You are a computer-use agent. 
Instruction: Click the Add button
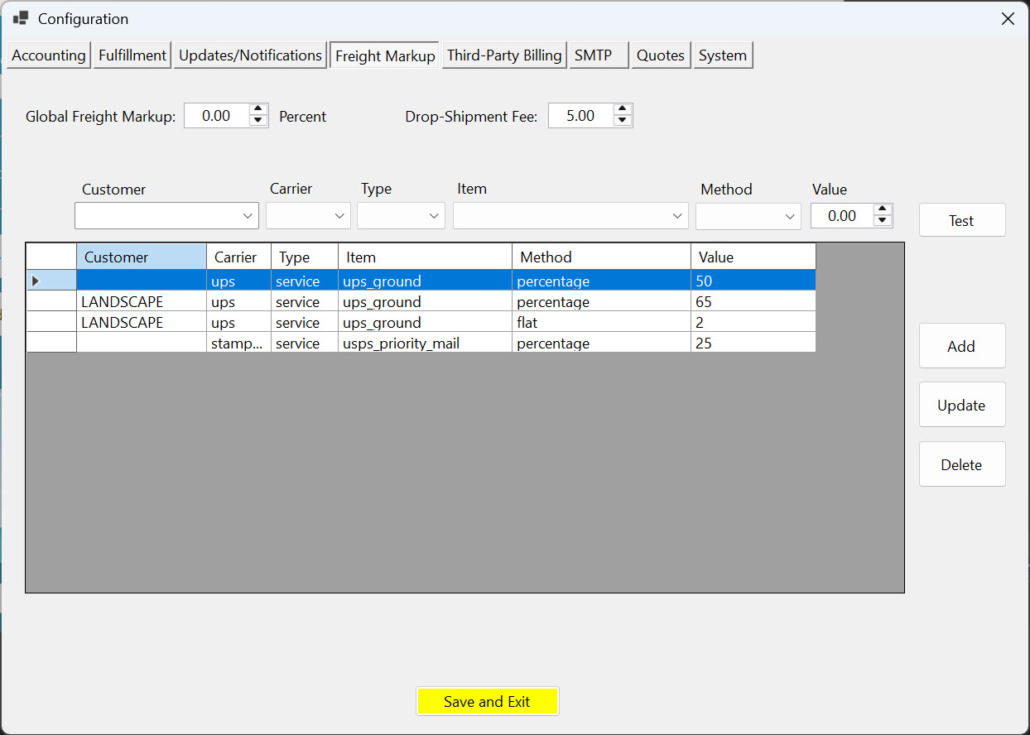click(x=962, y=346)
